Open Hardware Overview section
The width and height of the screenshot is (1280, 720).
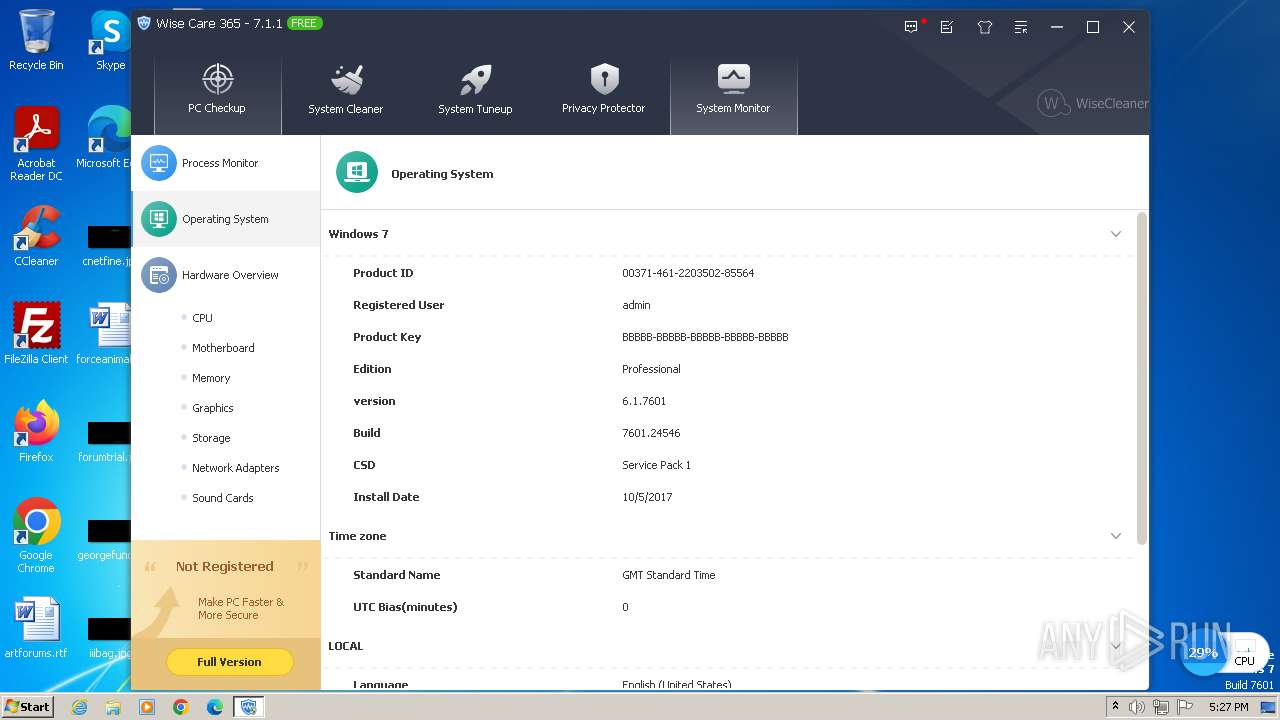pyautogui.click(x=226, y=275)
